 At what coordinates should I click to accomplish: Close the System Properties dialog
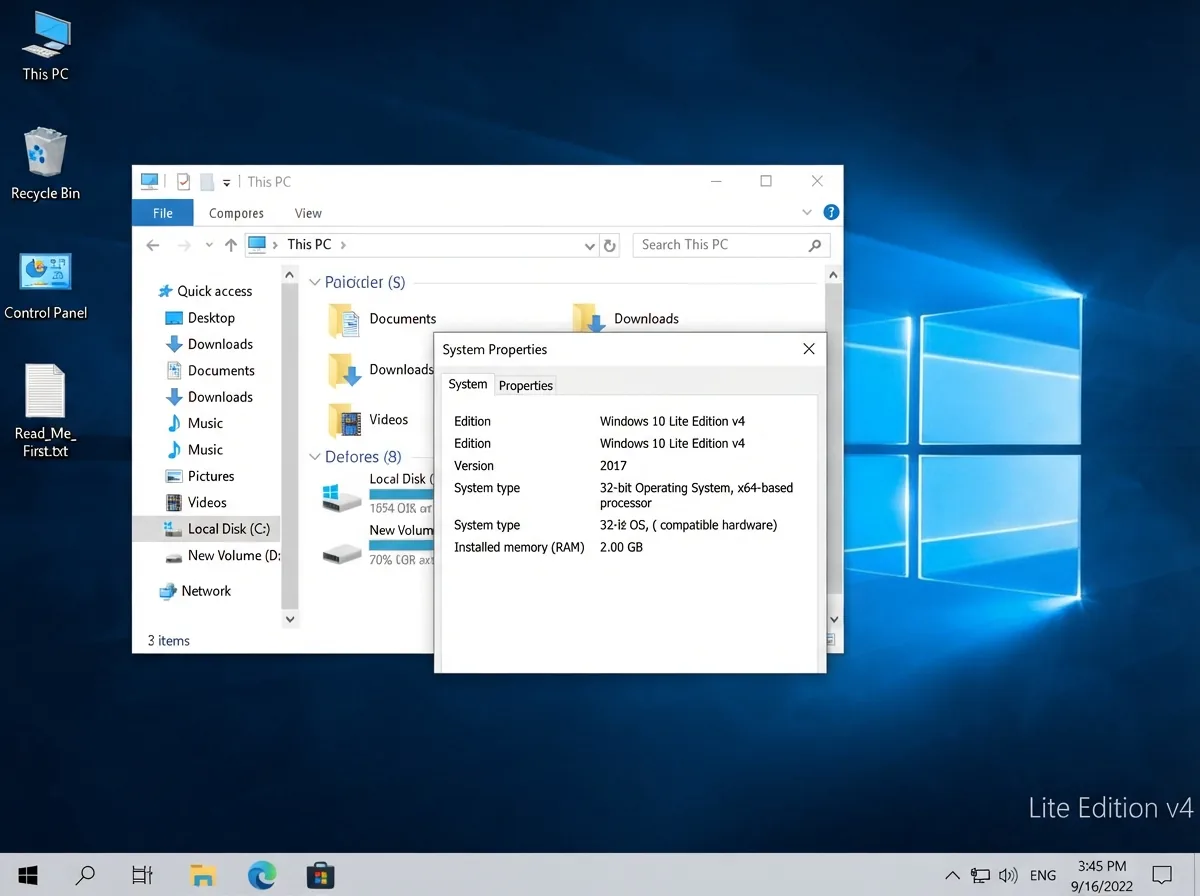(x=809, y=349)
